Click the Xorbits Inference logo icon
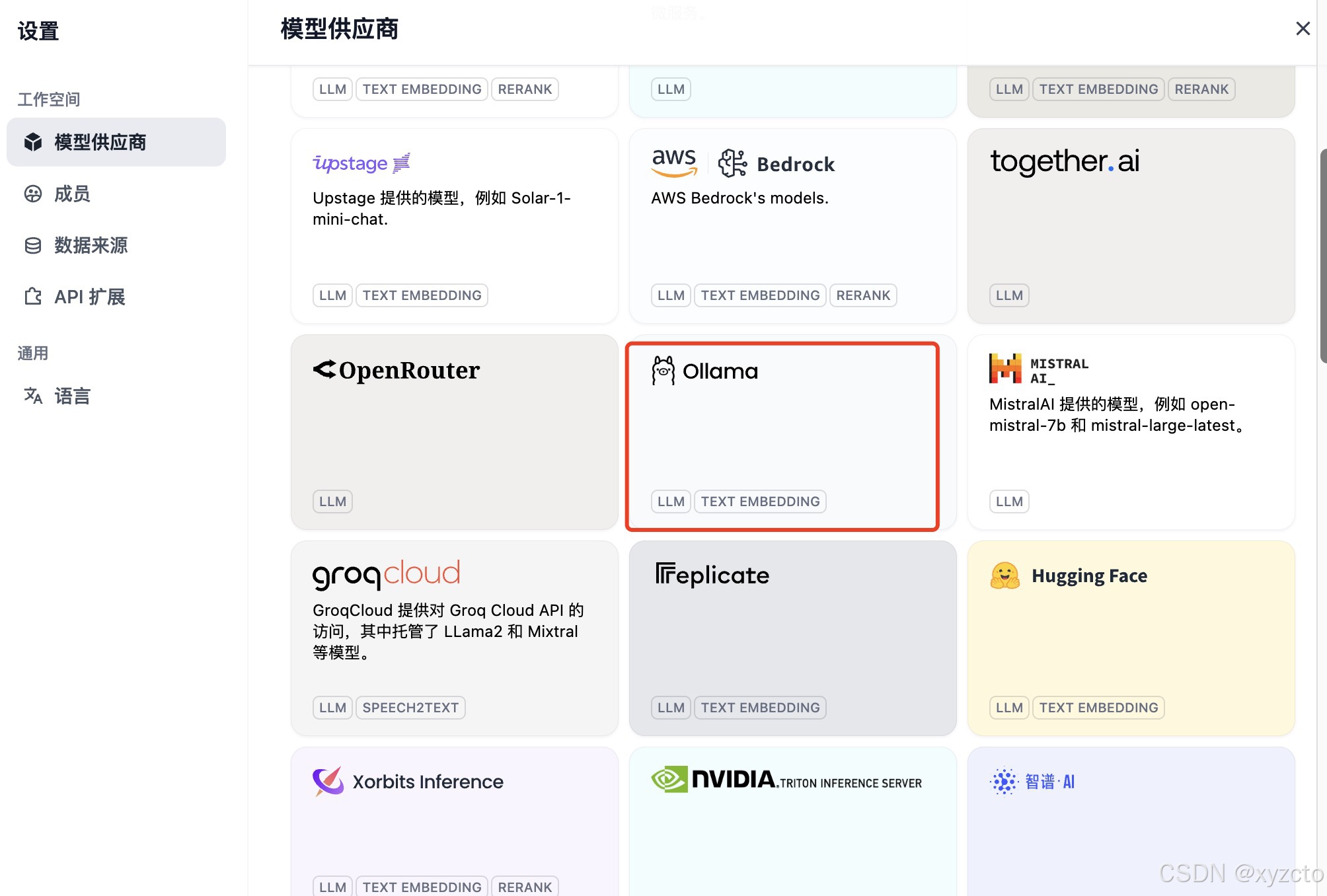This screenshot has height=896, width=1327. [x=328, y=782]
